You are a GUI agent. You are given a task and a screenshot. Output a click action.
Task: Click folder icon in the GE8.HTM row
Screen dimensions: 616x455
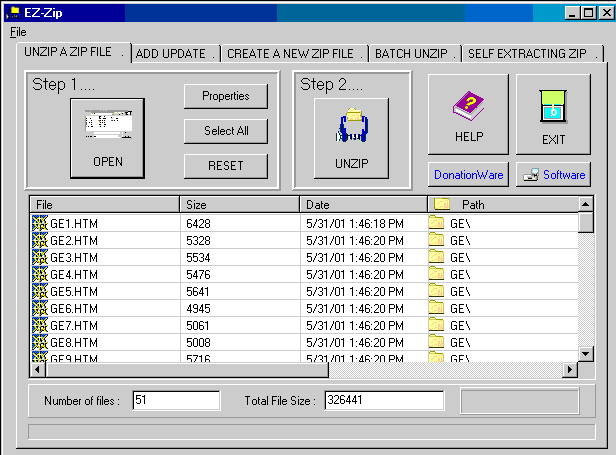[x=436, y=341]
